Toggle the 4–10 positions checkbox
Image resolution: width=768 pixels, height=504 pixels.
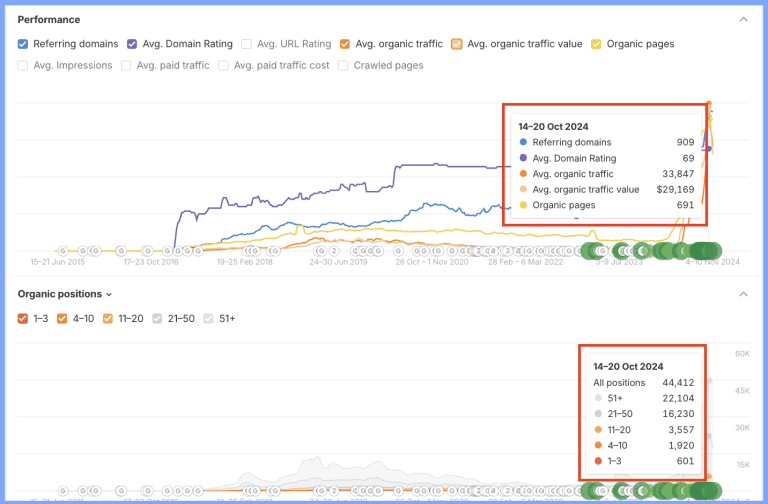click(x=62, y=319)
